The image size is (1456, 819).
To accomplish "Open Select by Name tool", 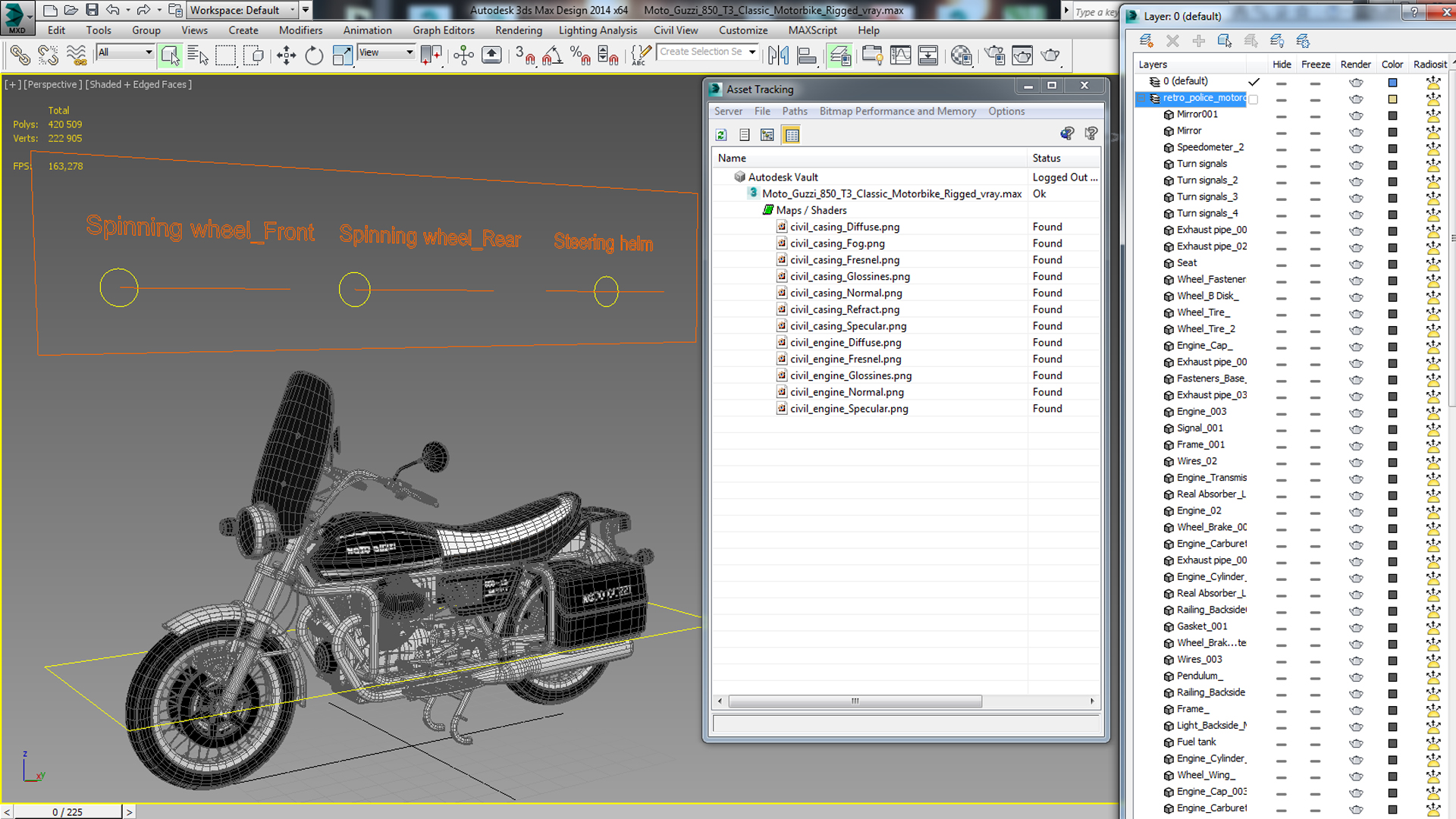I will 197,55.
